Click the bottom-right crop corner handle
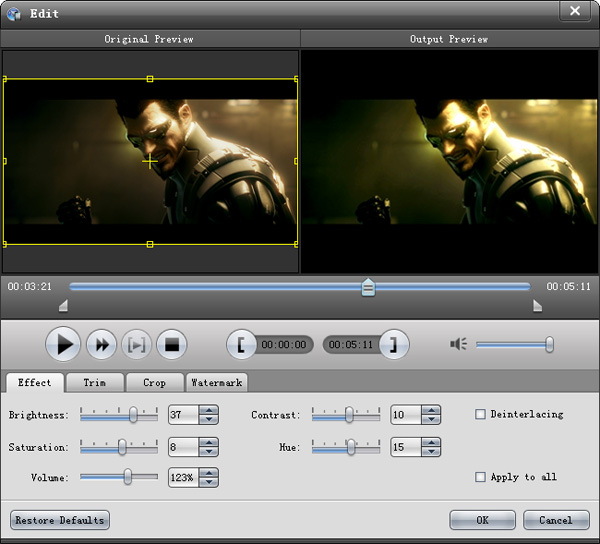Screen dimensions: 600x544 pos(296,244)
